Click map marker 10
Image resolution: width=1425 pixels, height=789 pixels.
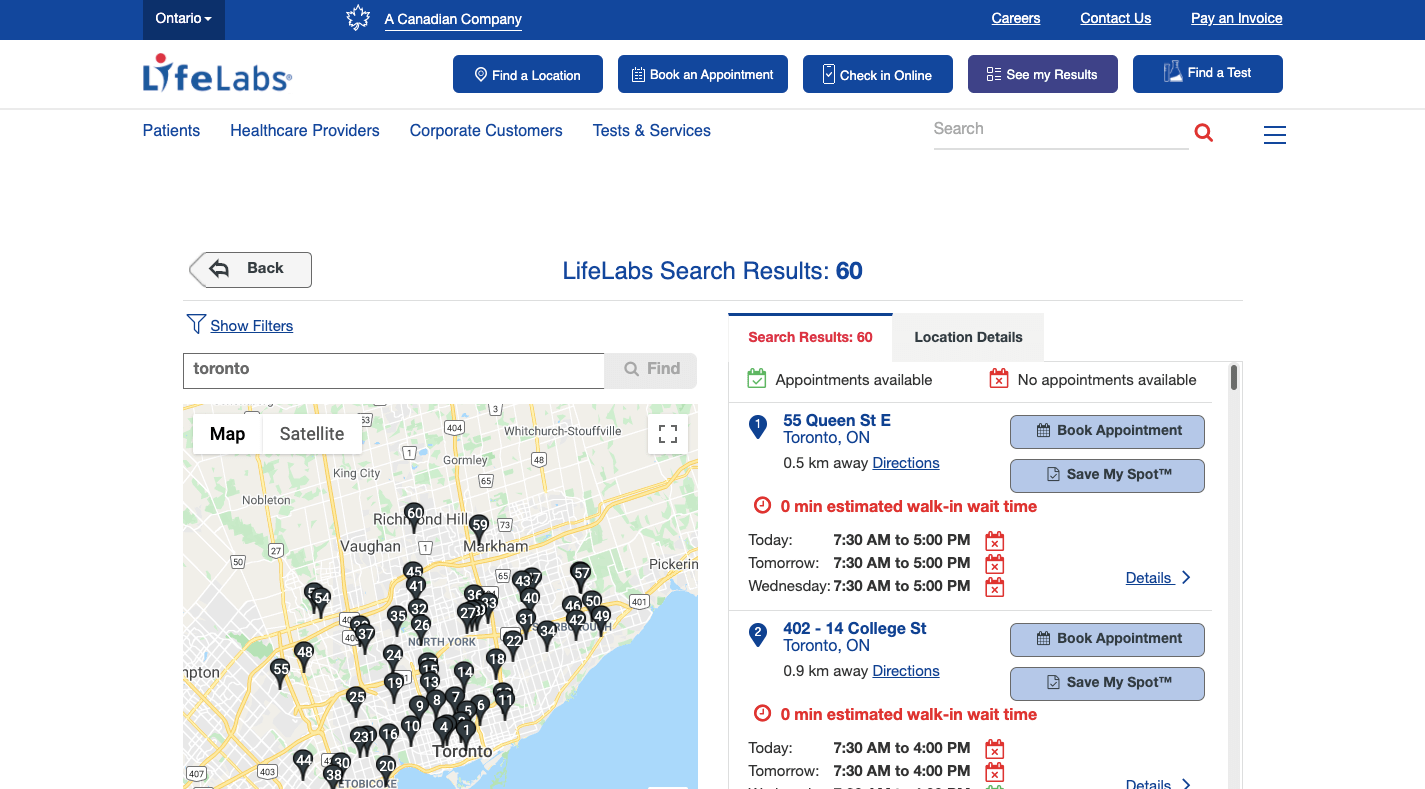411,729
